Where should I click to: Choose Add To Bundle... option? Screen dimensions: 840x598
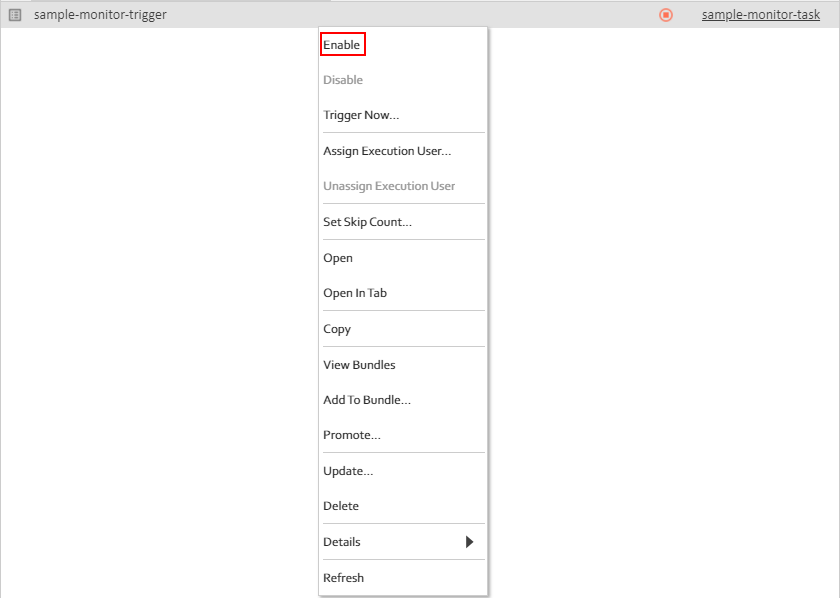click(367, 400)
